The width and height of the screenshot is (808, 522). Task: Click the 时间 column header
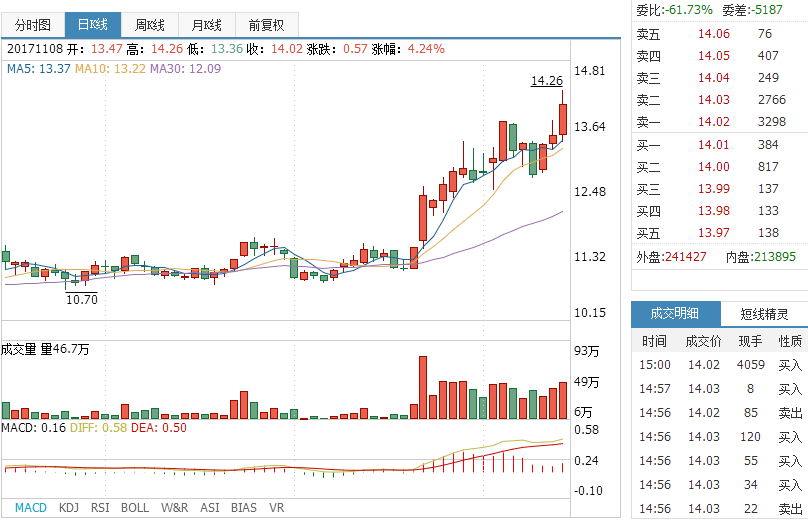click(654, 341)
